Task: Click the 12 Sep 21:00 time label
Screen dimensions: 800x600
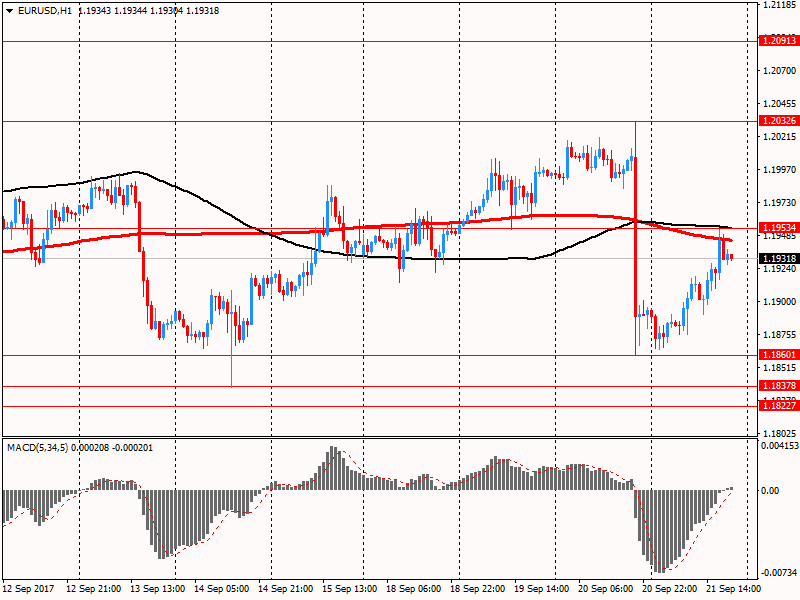Action: [94, 589]
